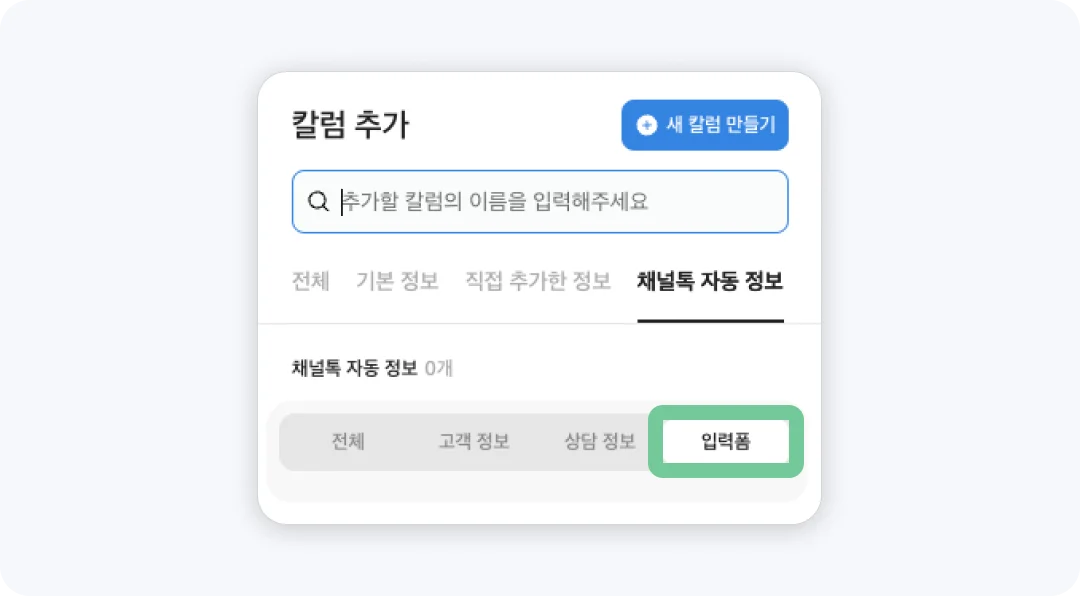Image resolution: width=1080 pixels, height=596 pixels.
Task: Select the 직접 추가한 정보 tab
Action: 538,281
